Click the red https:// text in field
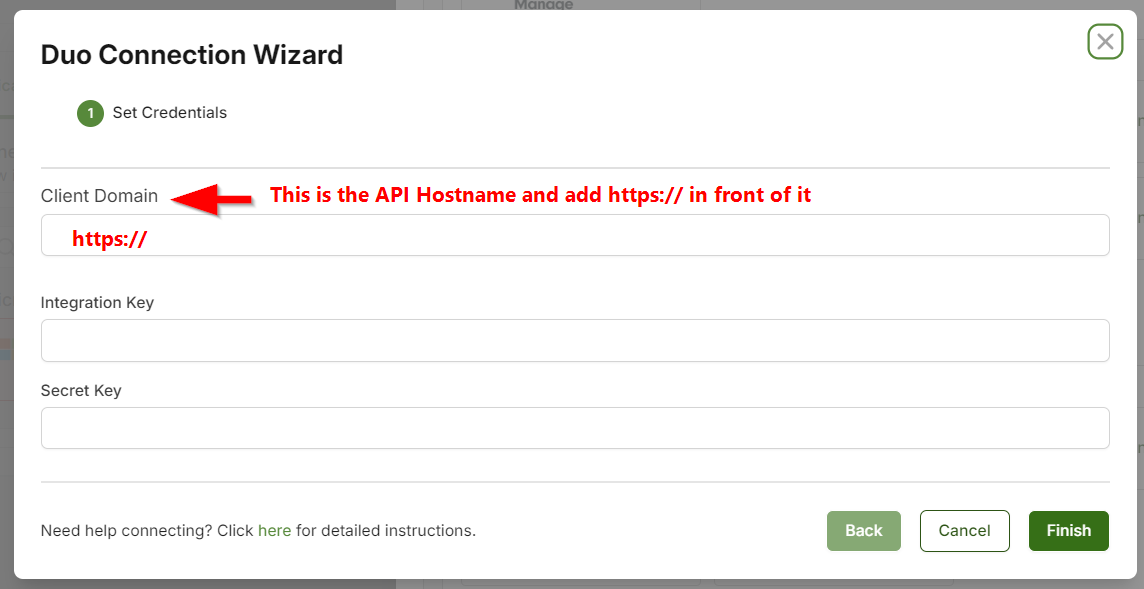 tap(110, 239)
